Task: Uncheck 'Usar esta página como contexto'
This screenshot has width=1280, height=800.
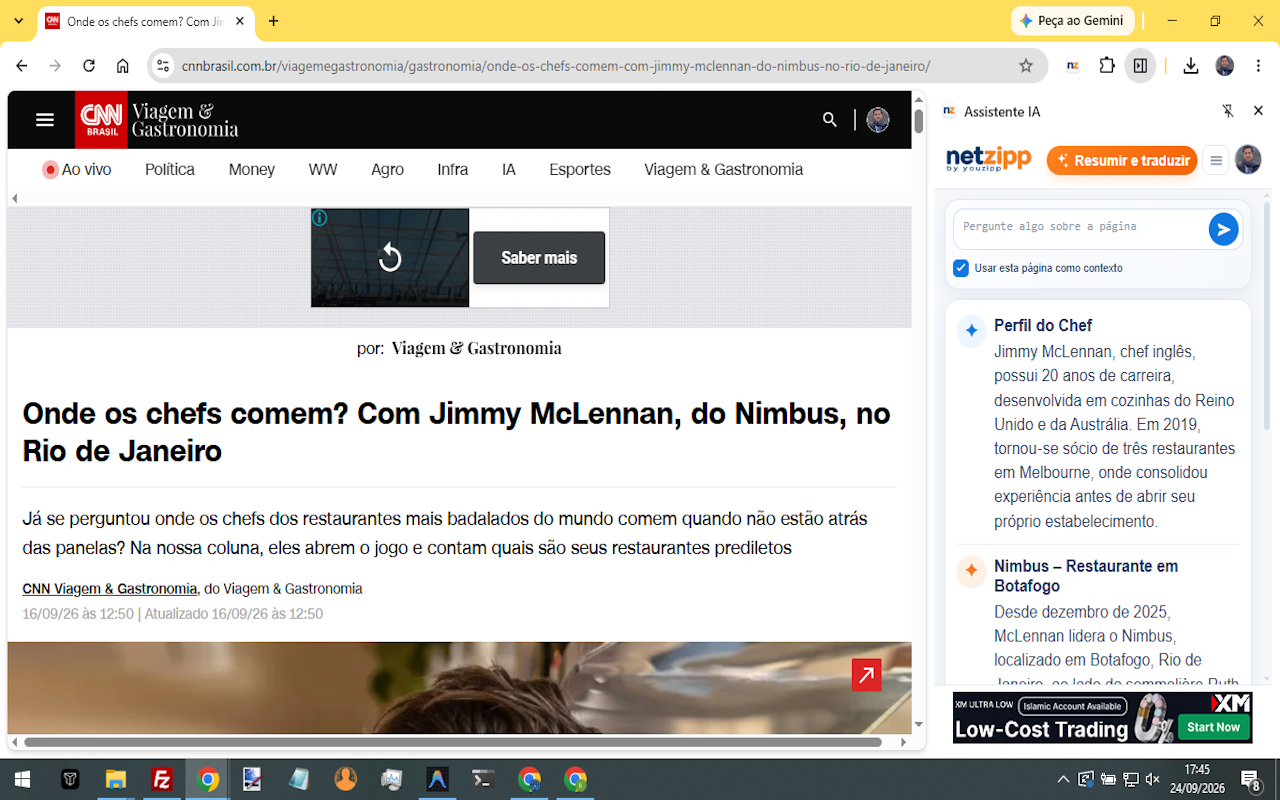Action: click(x=961, y=268)
